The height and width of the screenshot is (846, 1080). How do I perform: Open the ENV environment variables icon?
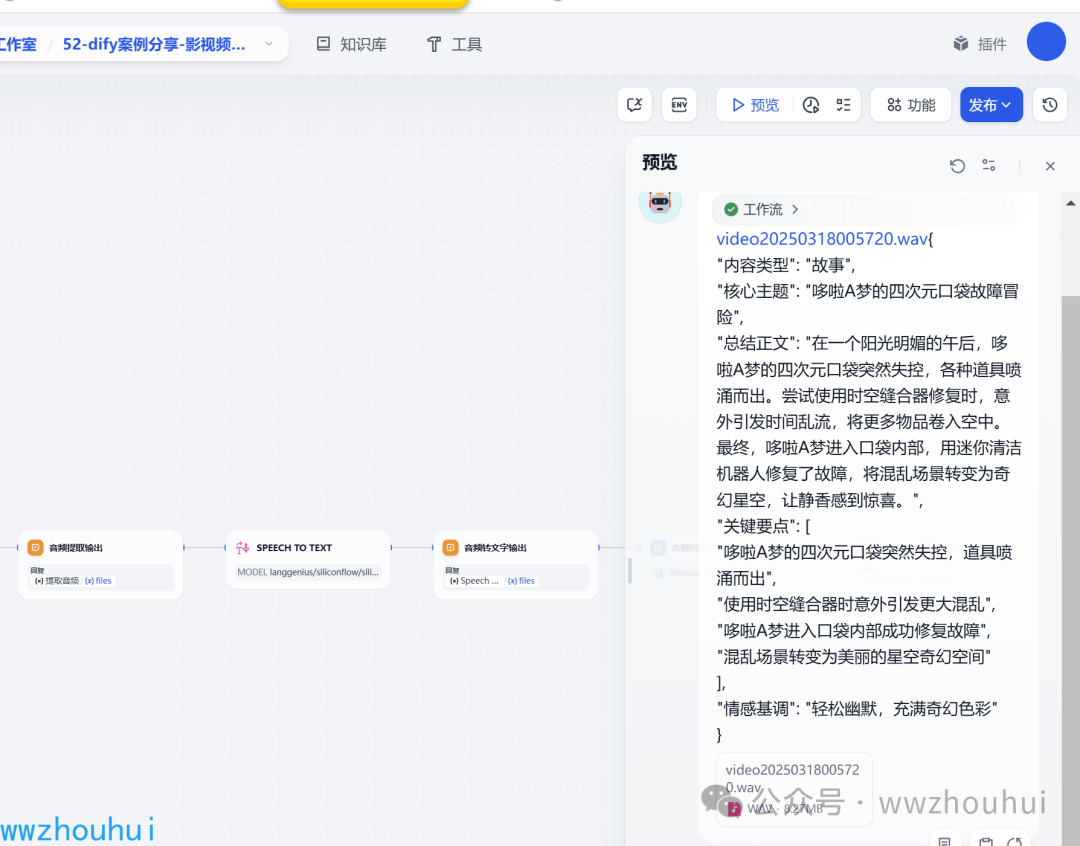pos(679,105)
